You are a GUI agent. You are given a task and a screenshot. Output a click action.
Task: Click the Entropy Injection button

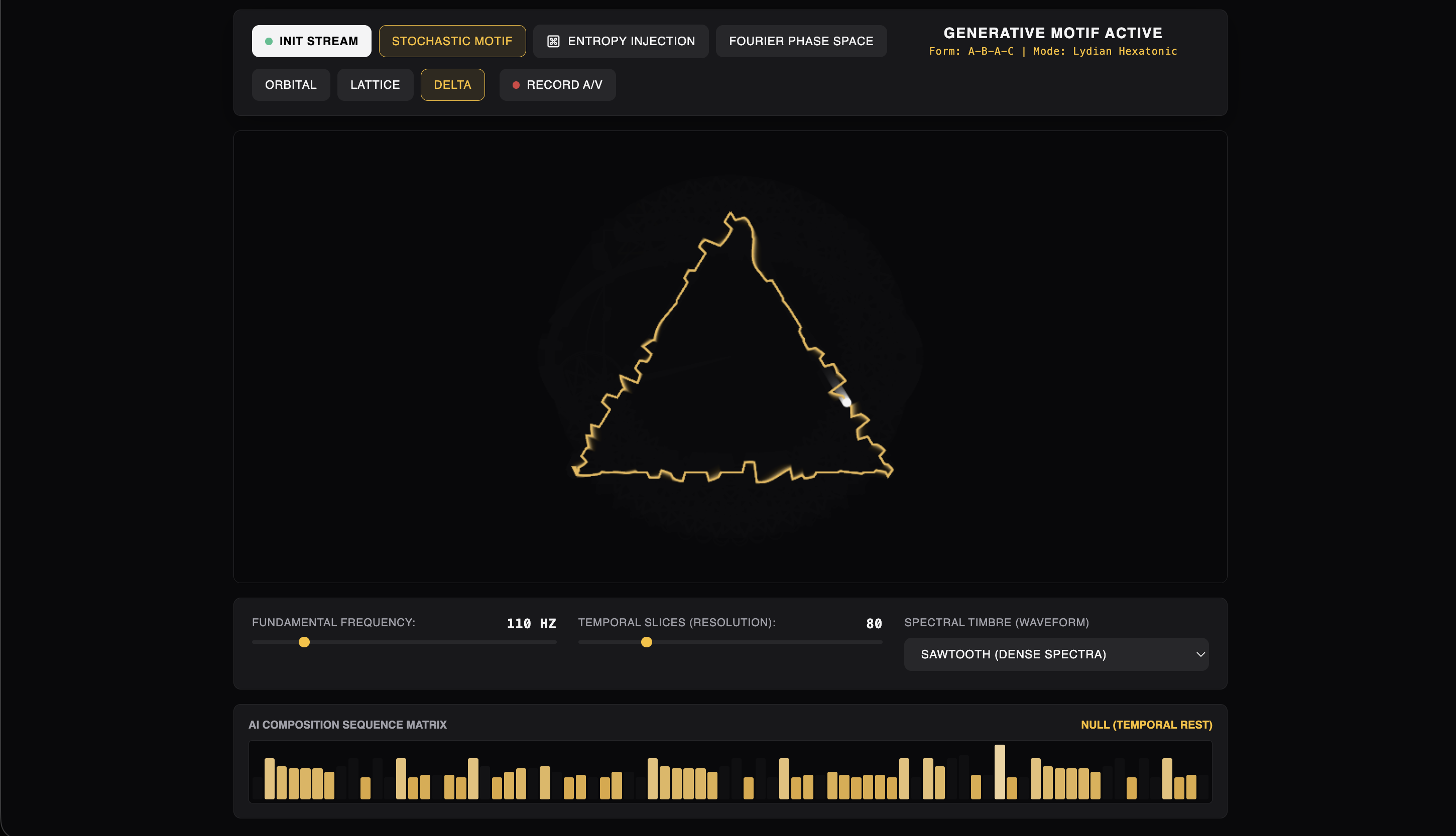(x=621, y=41)
